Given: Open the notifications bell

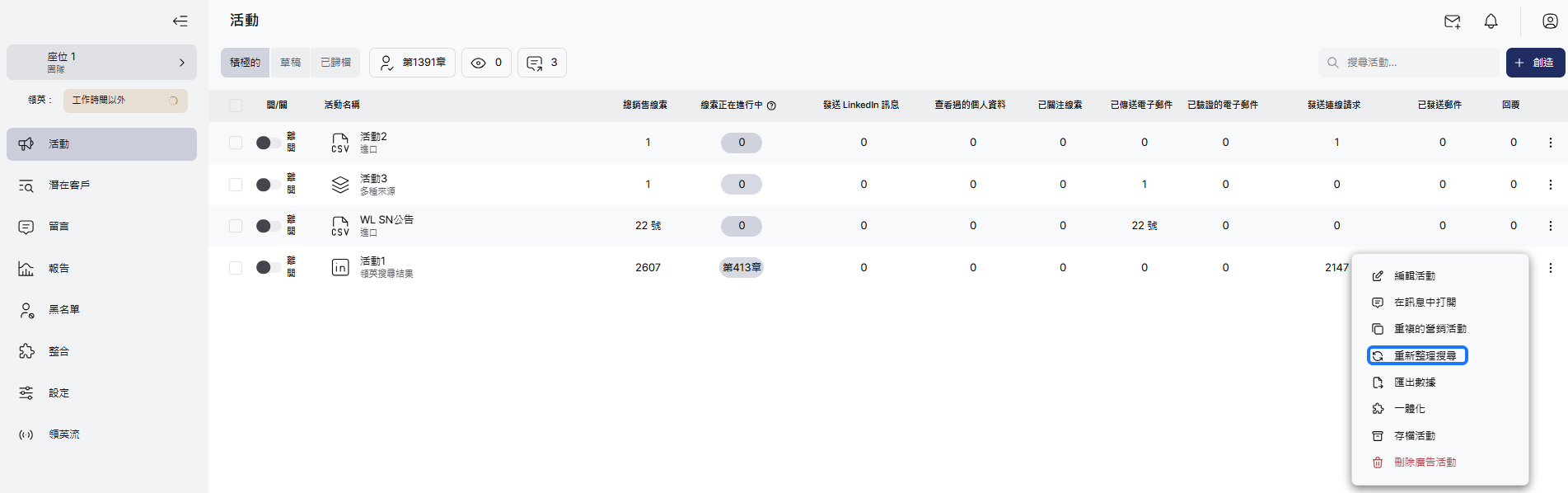Looking at the screenshot, I should pos(1491,21).
